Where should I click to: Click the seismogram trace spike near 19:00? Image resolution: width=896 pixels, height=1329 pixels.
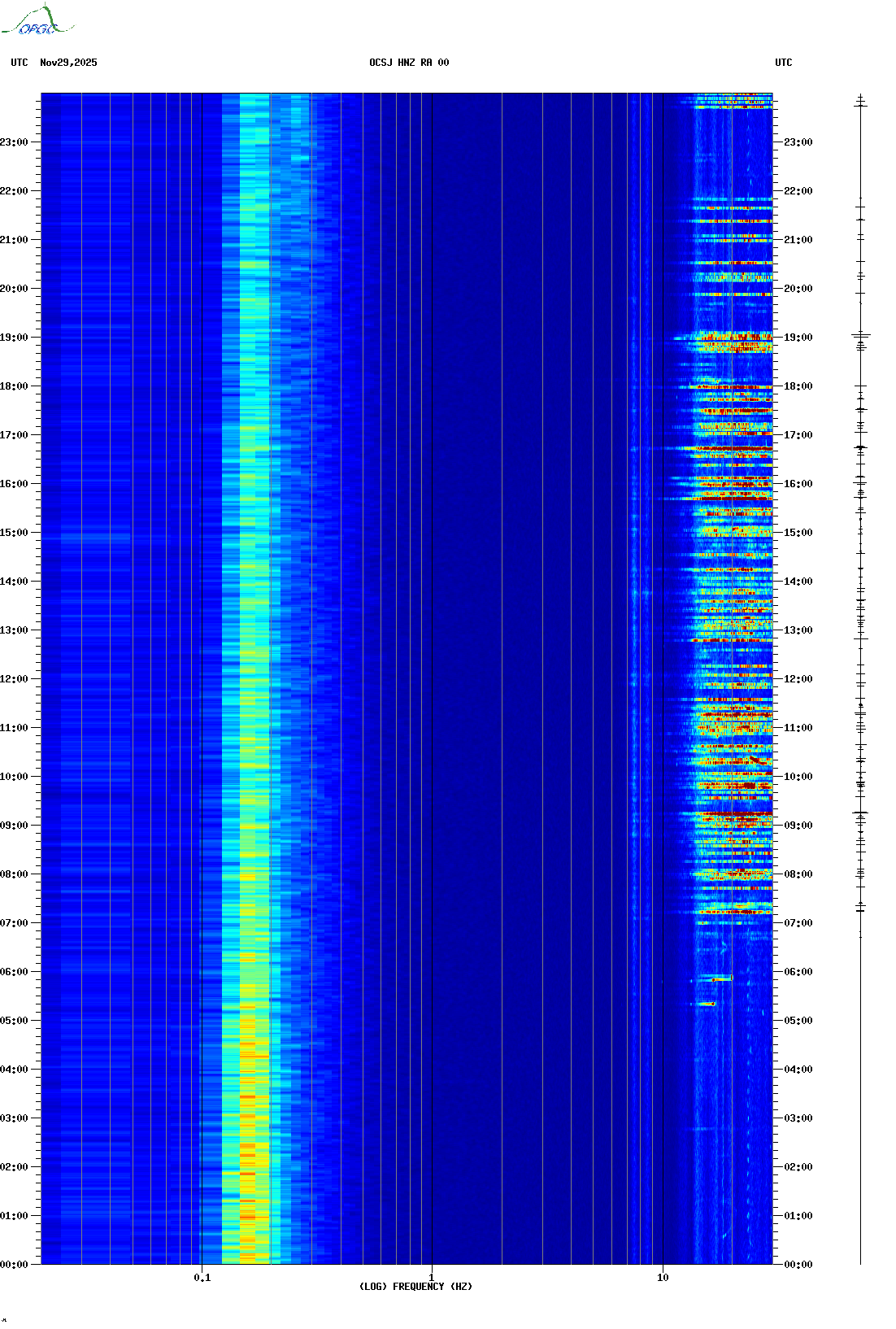point(860,335)
